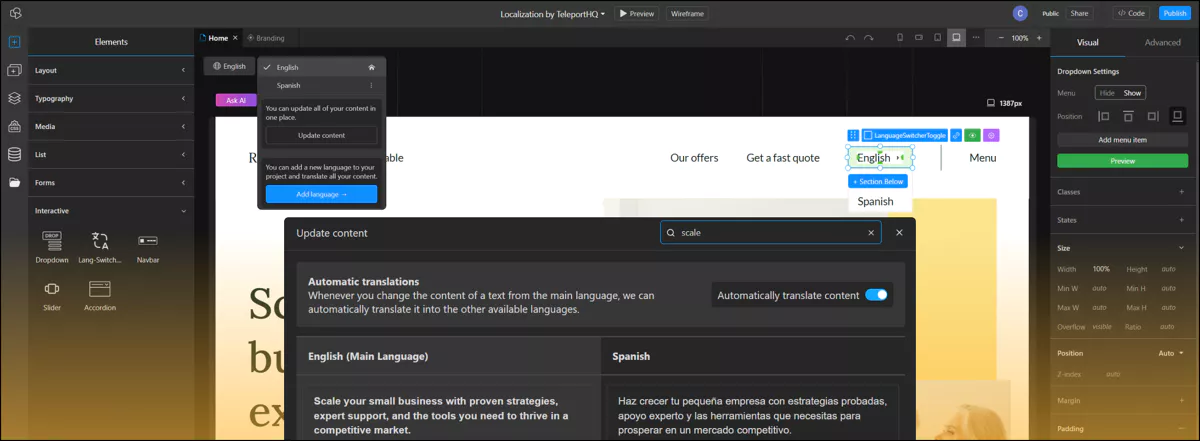This screenshot has height=441, width=1200.
Task: Click the drag handle on LanguageSwitcherToggle
Action: [853, 135]
